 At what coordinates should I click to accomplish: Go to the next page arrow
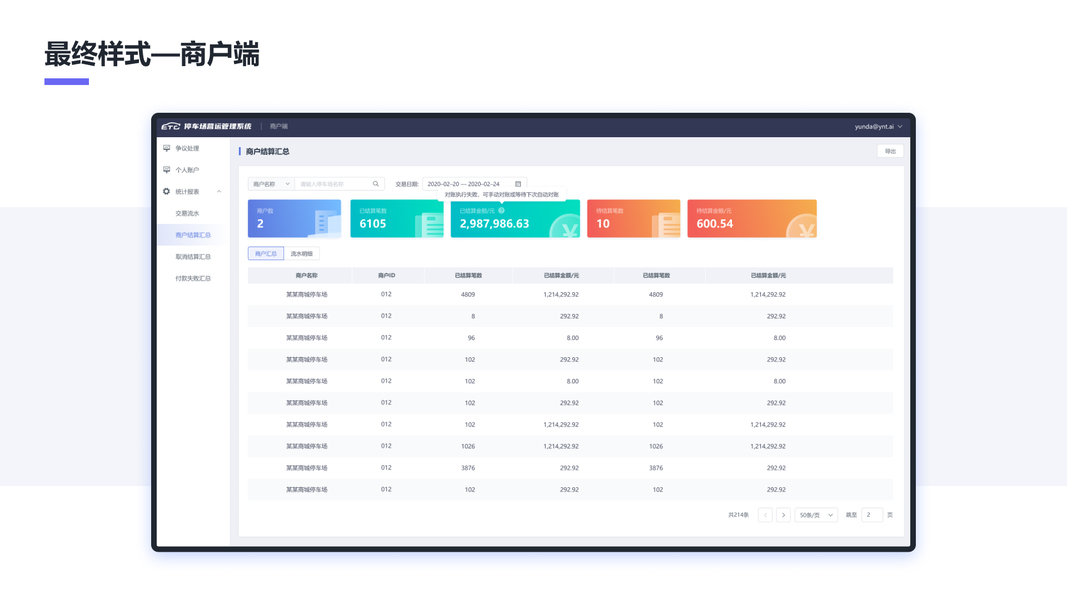tap(783, 515)
